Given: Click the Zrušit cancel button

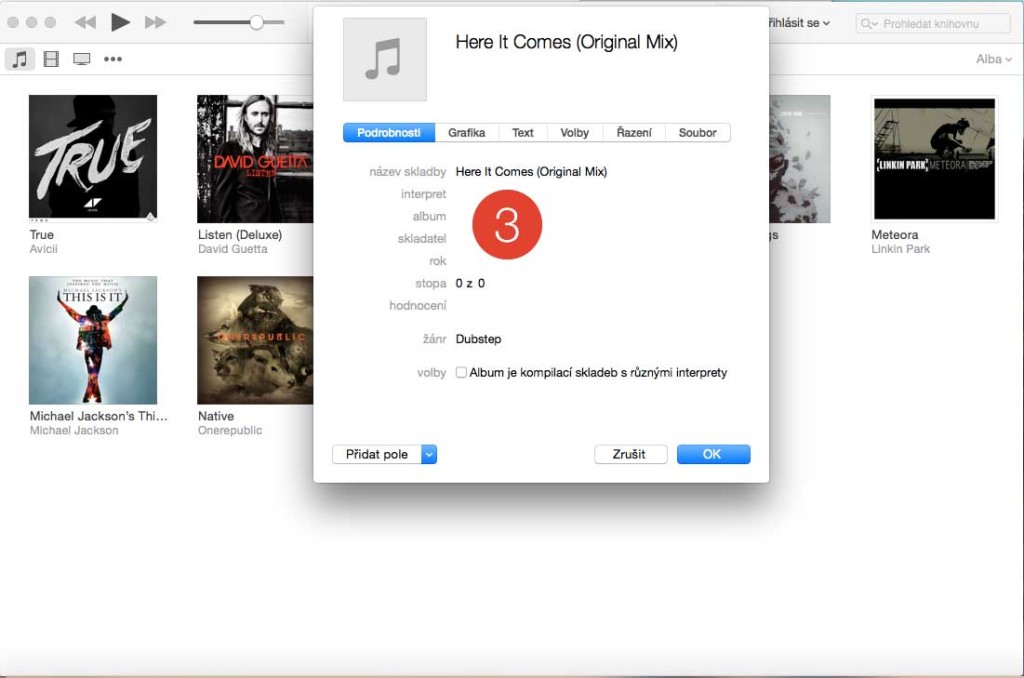Looking at the screenshot, I should (x=630, y=455).
